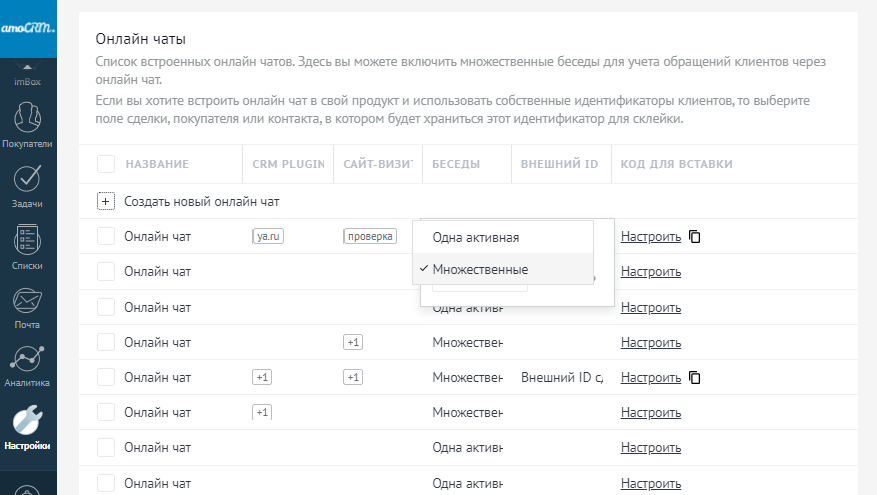The height and width of the screenshot is (495, 877).
Task: Click the ya.ru CRM plugin tag
Action: pyautogui.click(x=265, y=237)
